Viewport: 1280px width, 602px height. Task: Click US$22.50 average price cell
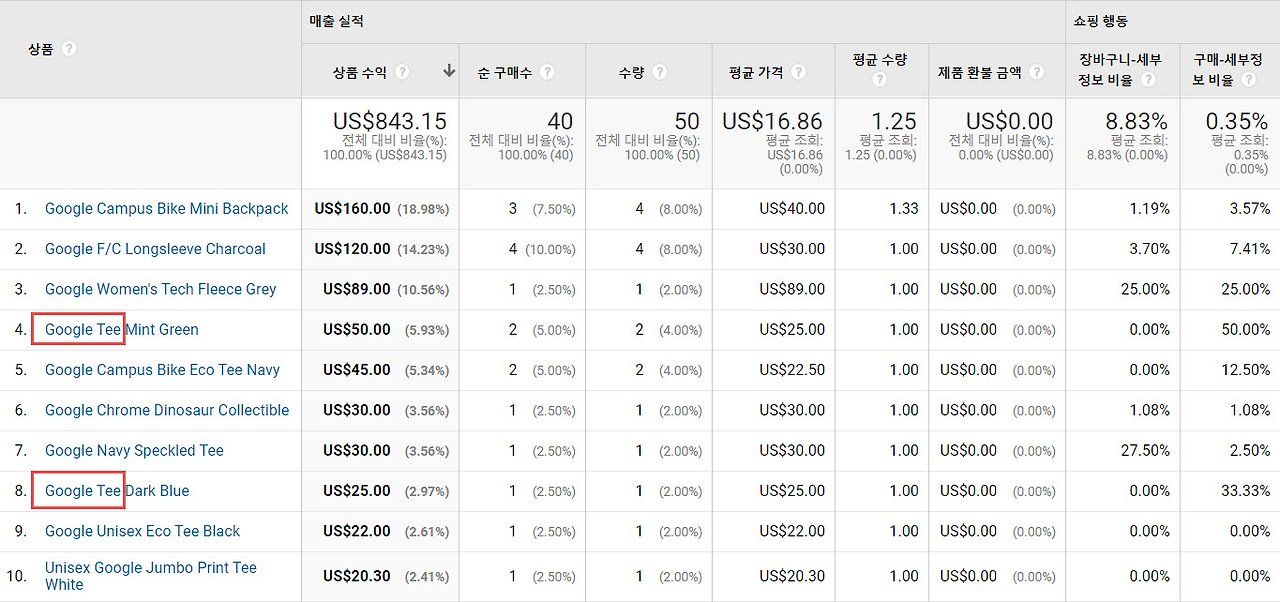pos(792,370)
